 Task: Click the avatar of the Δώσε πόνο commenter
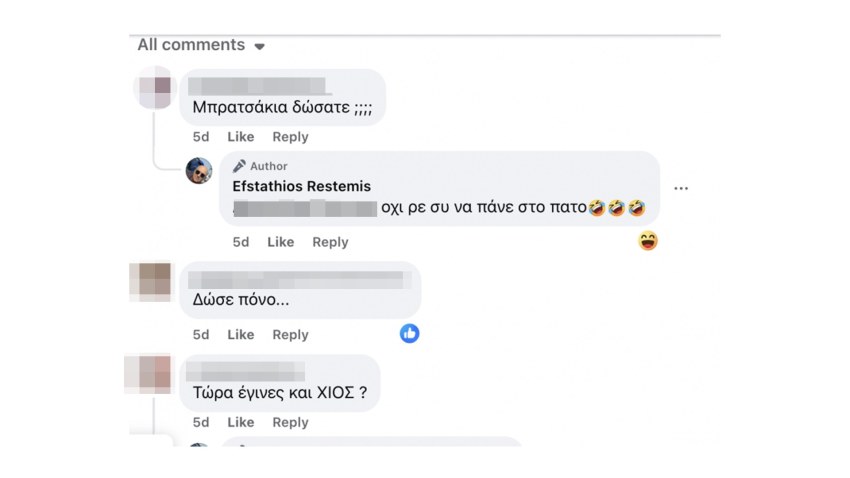pyautogui.click(x=151, y=281)
